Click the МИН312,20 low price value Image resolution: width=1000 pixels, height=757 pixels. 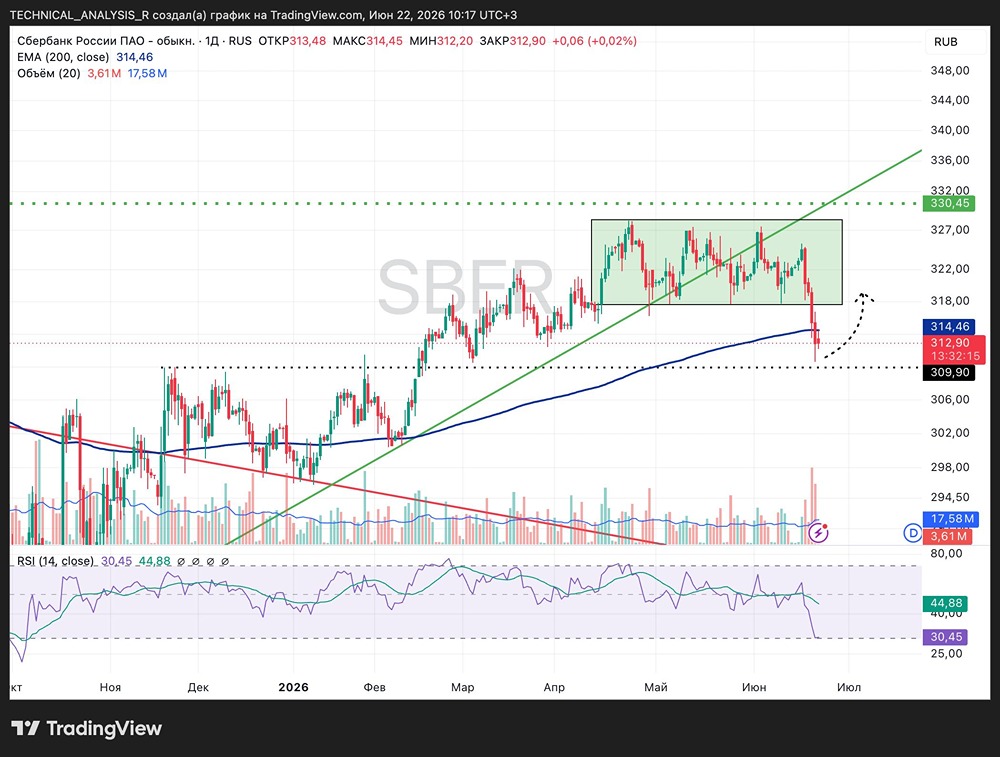coord(441,41)
